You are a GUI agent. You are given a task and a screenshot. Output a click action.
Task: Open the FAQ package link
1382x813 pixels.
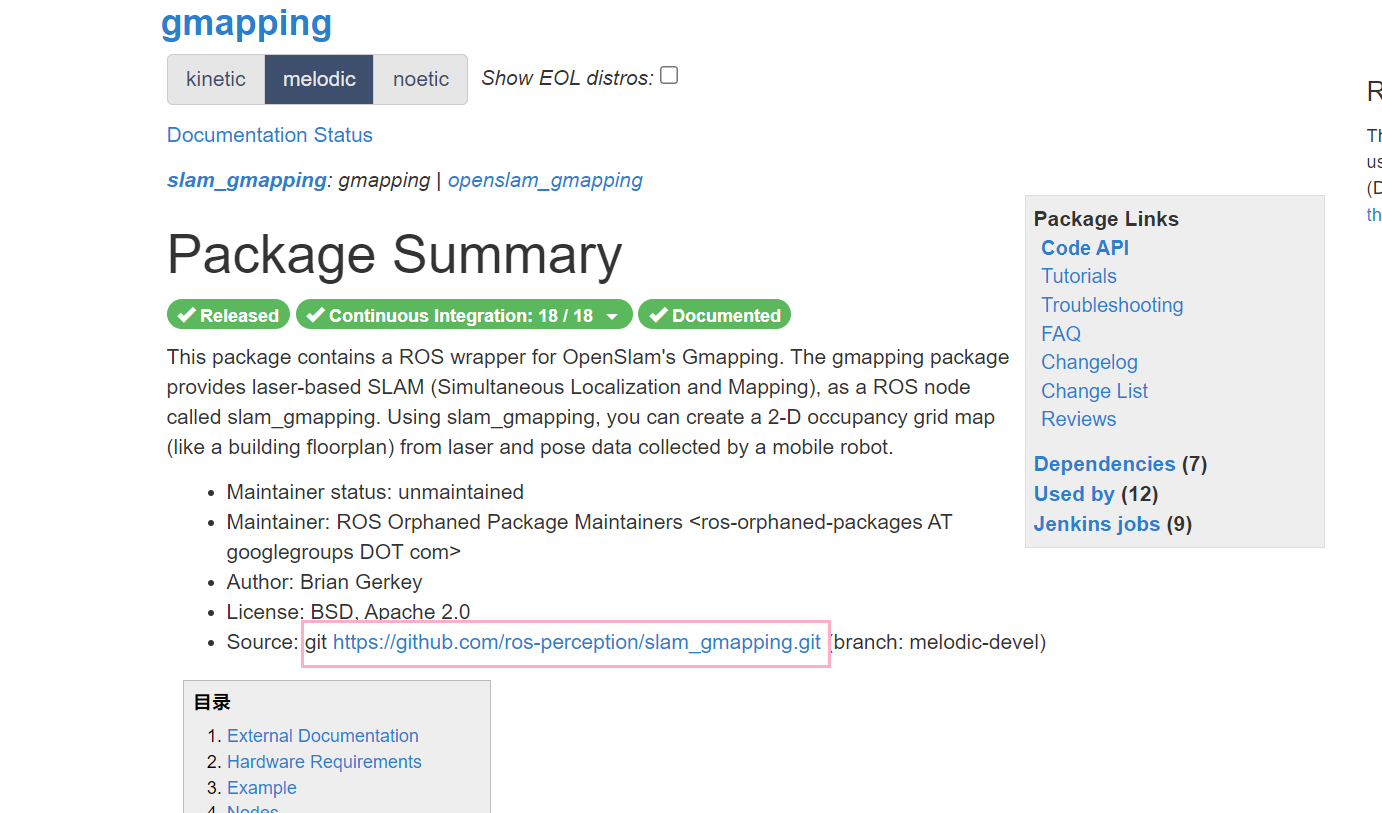point(1061,334)
